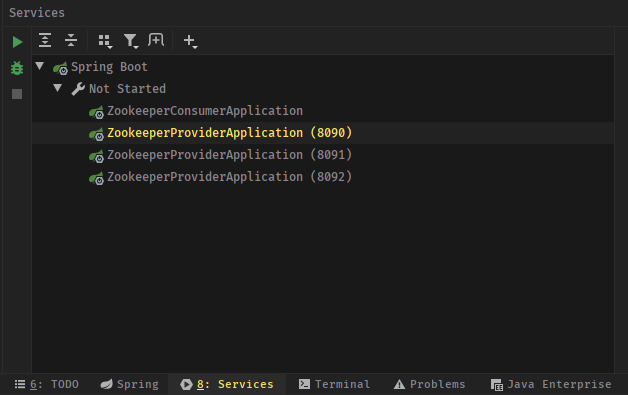Viewport: 628px width, 395px height.
Task: Click the icon of ZookeeperProviderApplication (8090)
Action: pyautogui.click(x=96, y=134)
